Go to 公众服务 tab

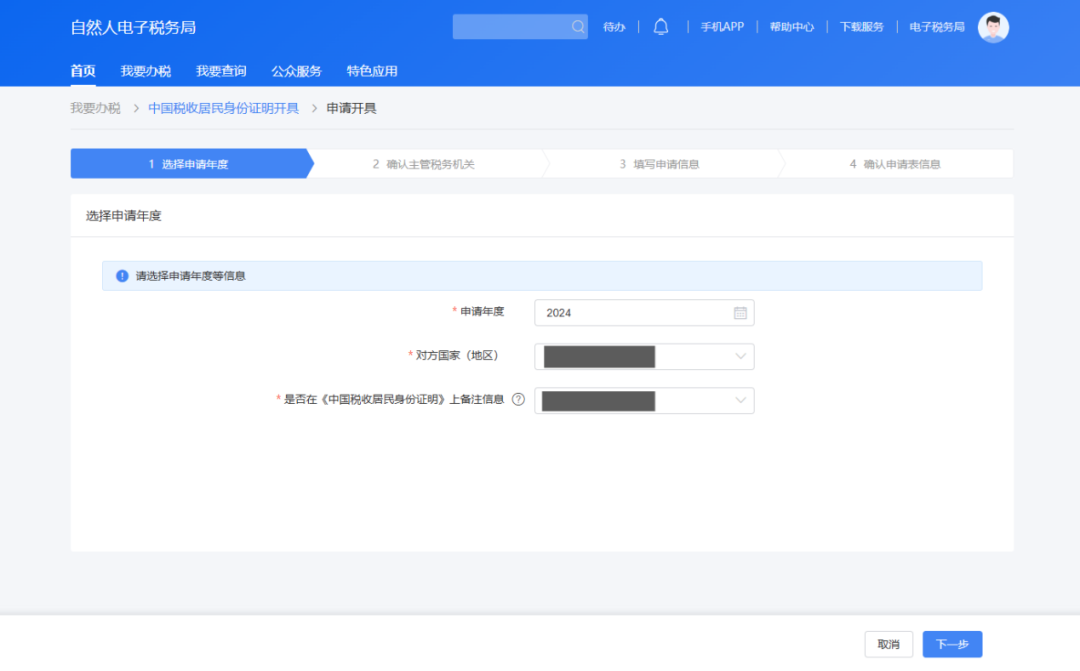[x=296, y=71]
